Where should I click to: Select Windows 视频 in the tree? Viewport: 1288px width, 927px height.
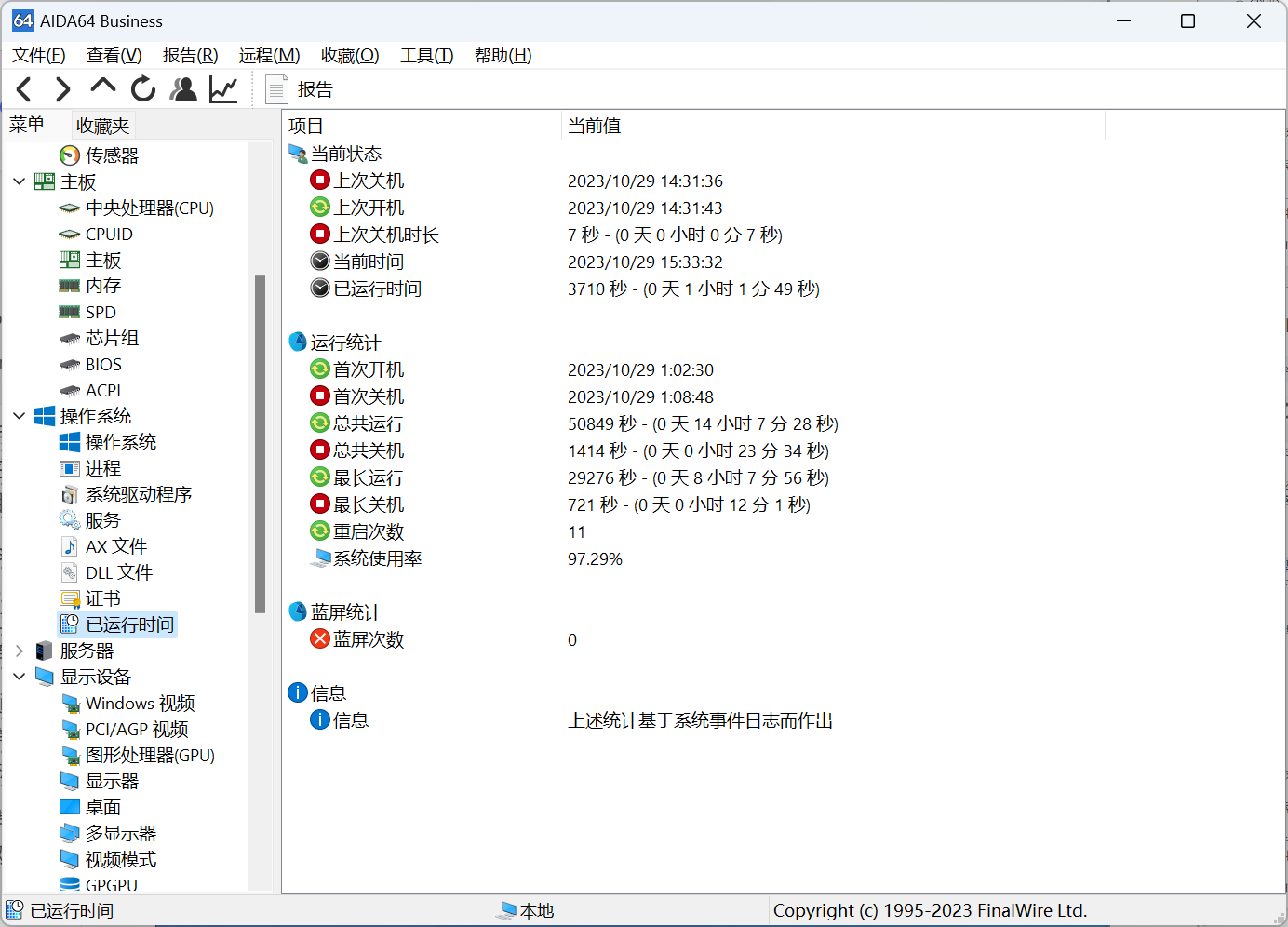tap(141, 703)
